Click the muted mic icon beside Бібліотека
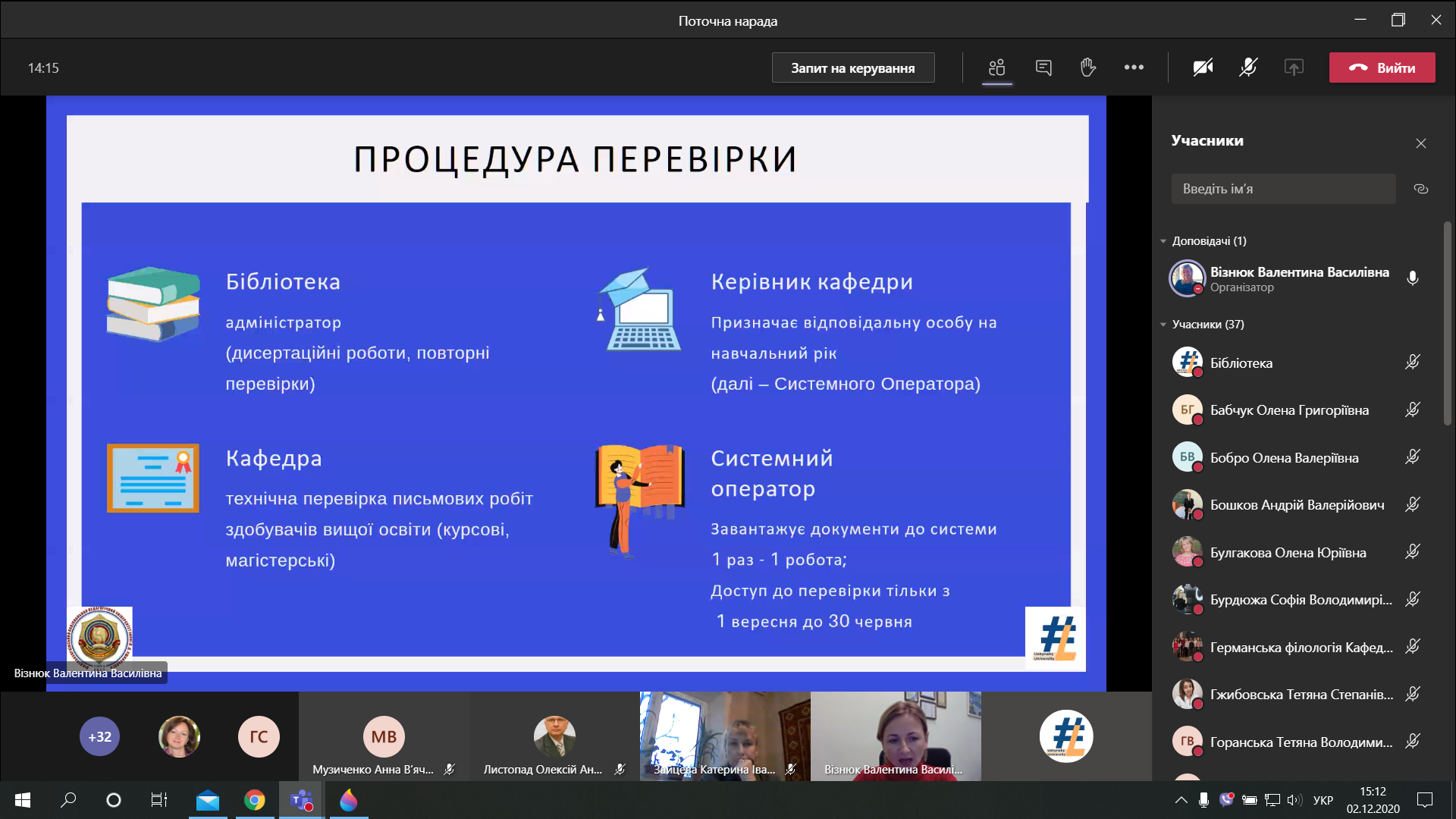Image resolution: width=1456 pixels, height=819 pixels. coord(1412,362)
